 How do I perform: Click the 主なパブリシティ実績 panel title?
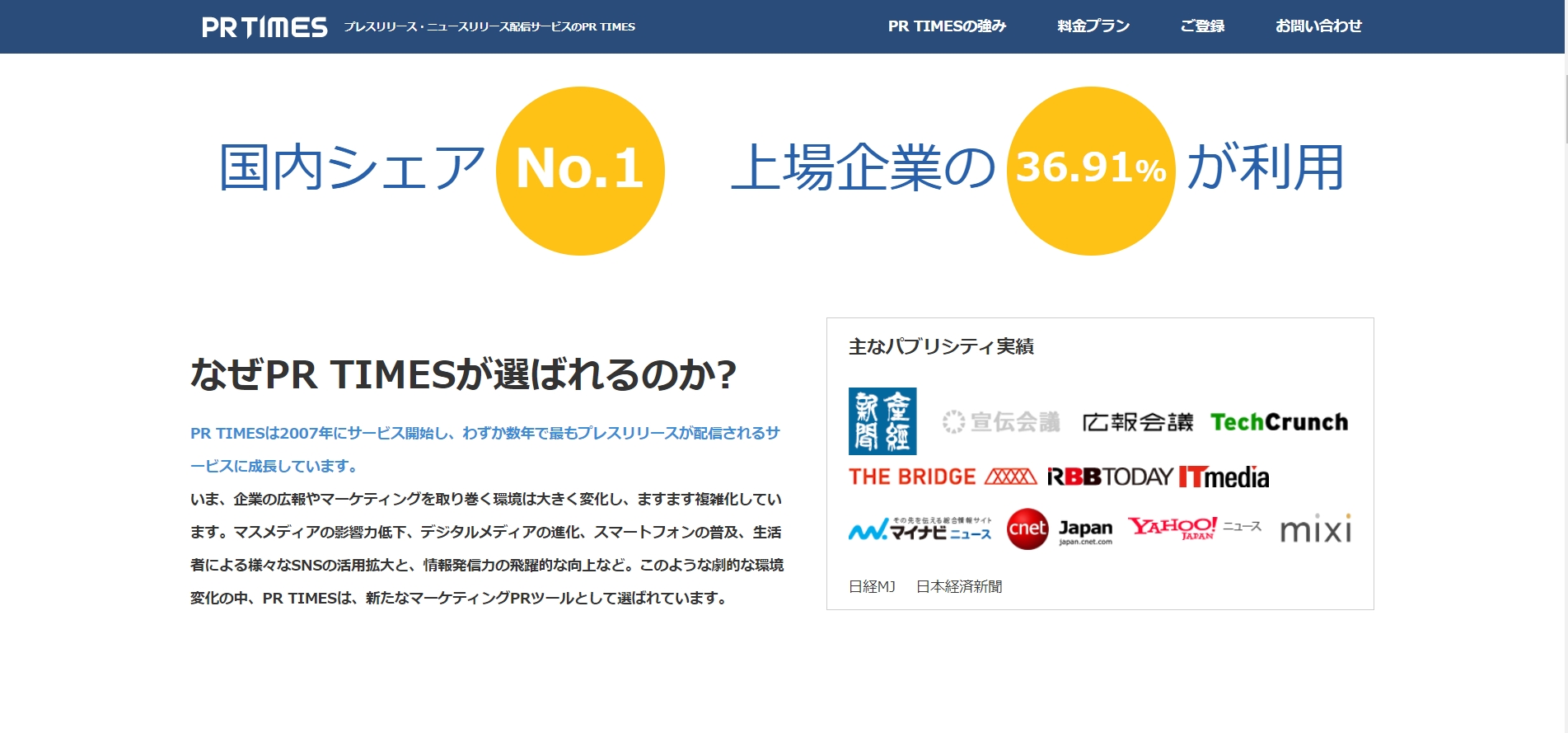coord(941,346)
